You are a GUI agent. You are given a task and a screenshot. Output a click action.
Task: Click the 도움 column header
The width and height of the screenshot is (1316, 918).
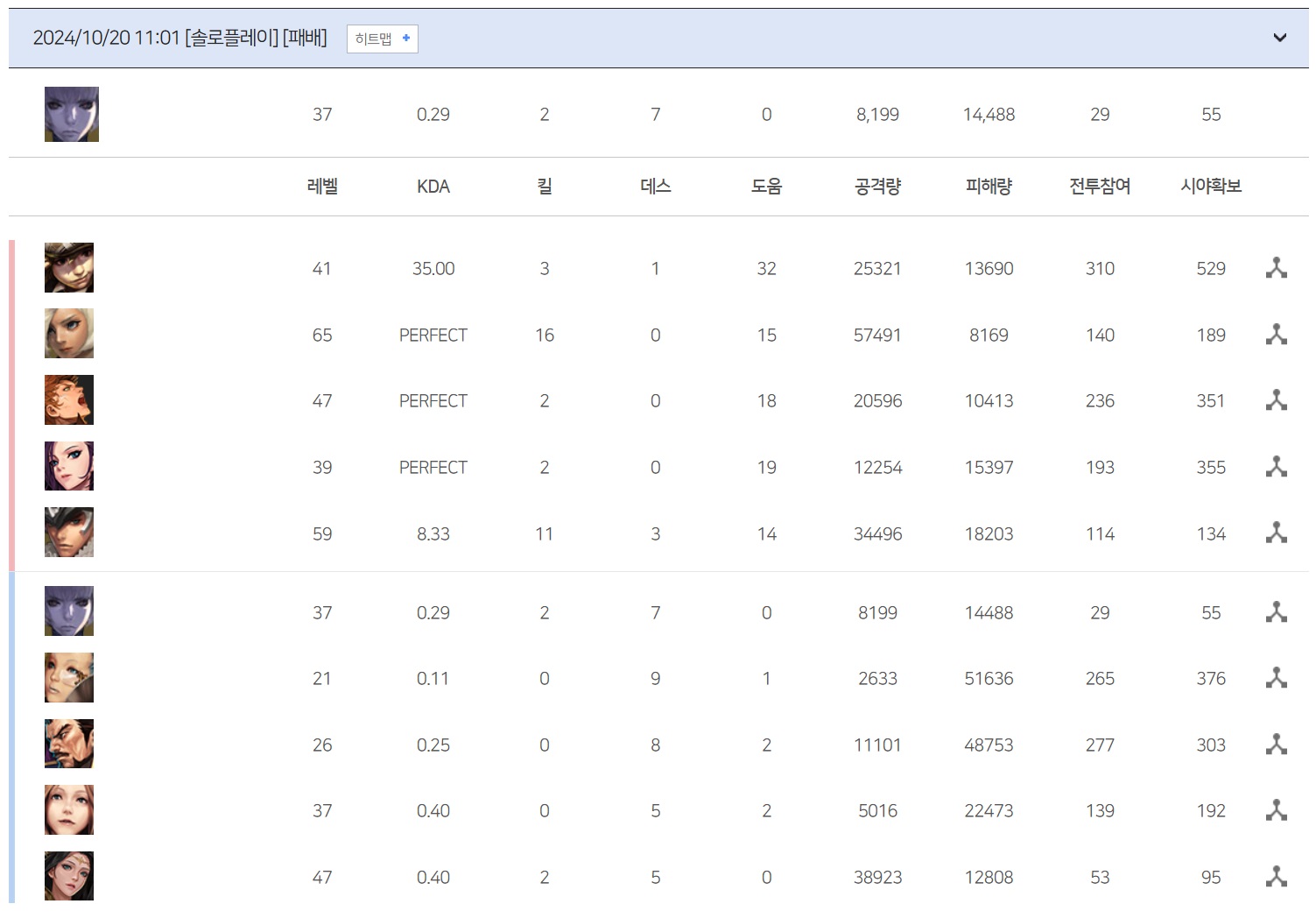[x=767, y=186]
